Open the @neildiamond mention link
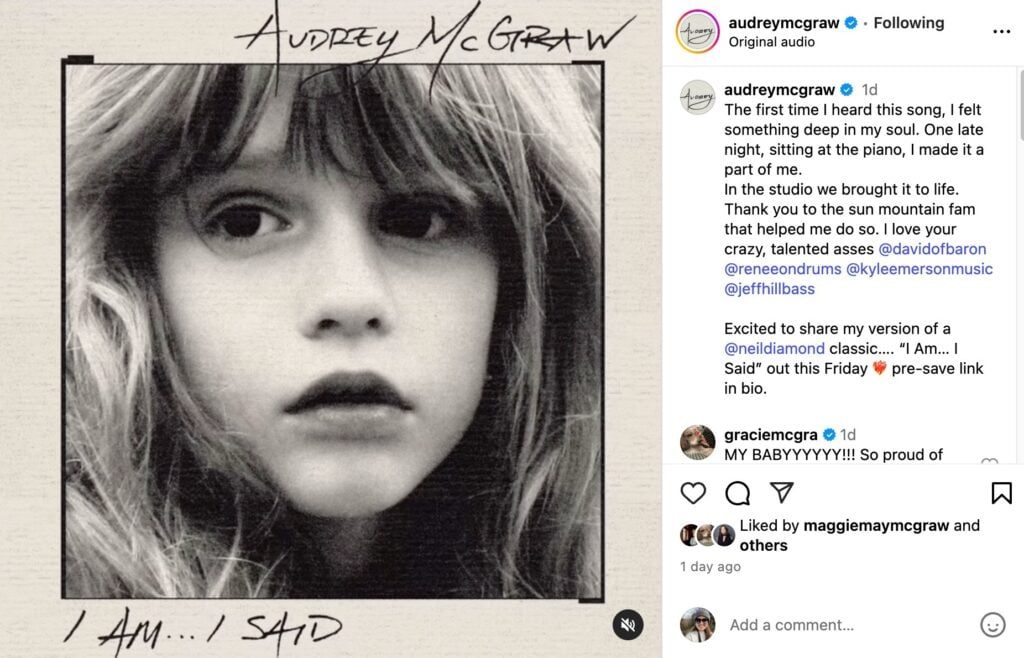The image size is (1024, 658). tap(775, 349)
